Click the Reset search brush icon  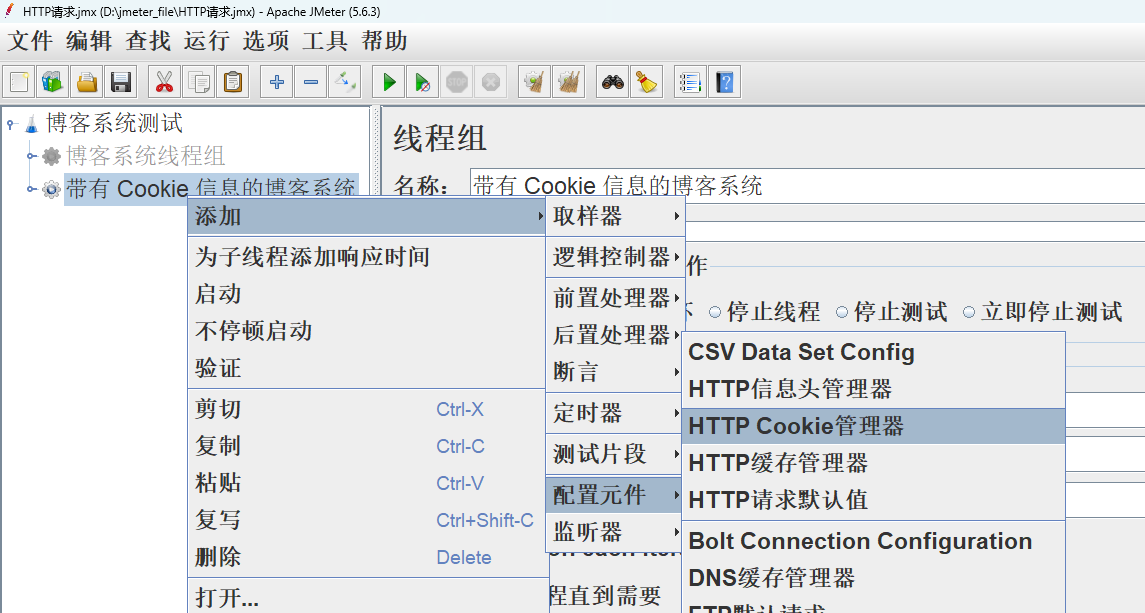pos(646,82)
